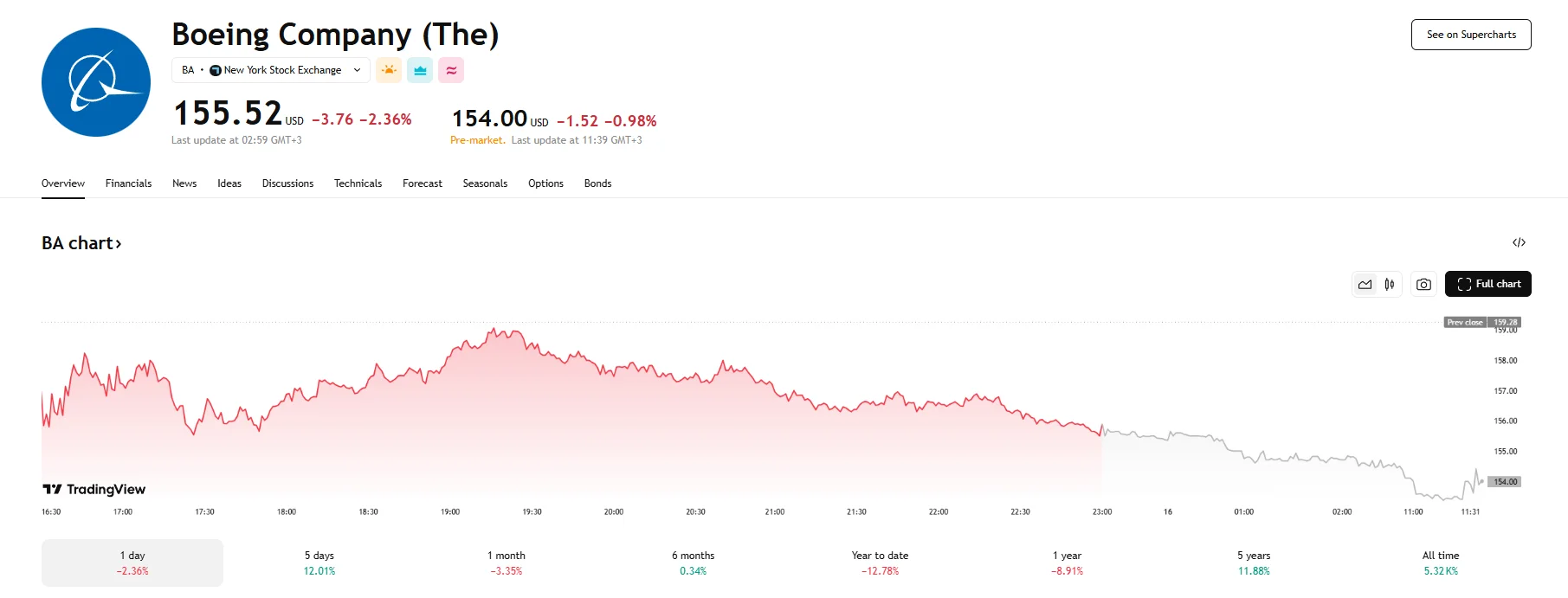This screenshot has width=1568, height=598.
Task: Switch chart to candlestick style
Action: [x=1390, y=284]
